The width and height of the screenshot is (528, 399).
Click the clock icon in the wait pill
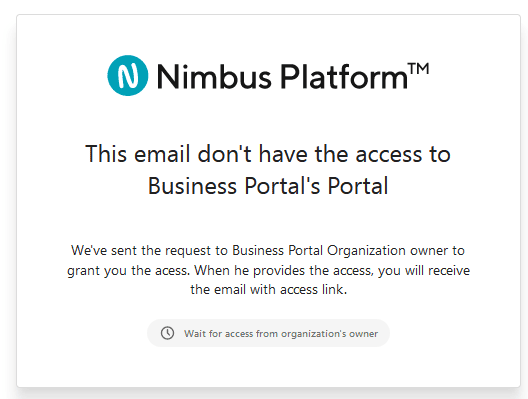(x=167, y=333)
